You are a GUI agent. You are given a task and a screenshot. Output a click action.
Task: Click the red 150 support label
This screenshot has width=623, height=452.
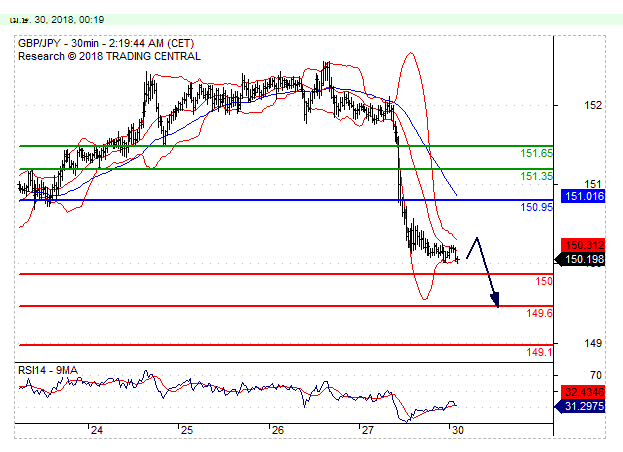[x=544, y=281]
